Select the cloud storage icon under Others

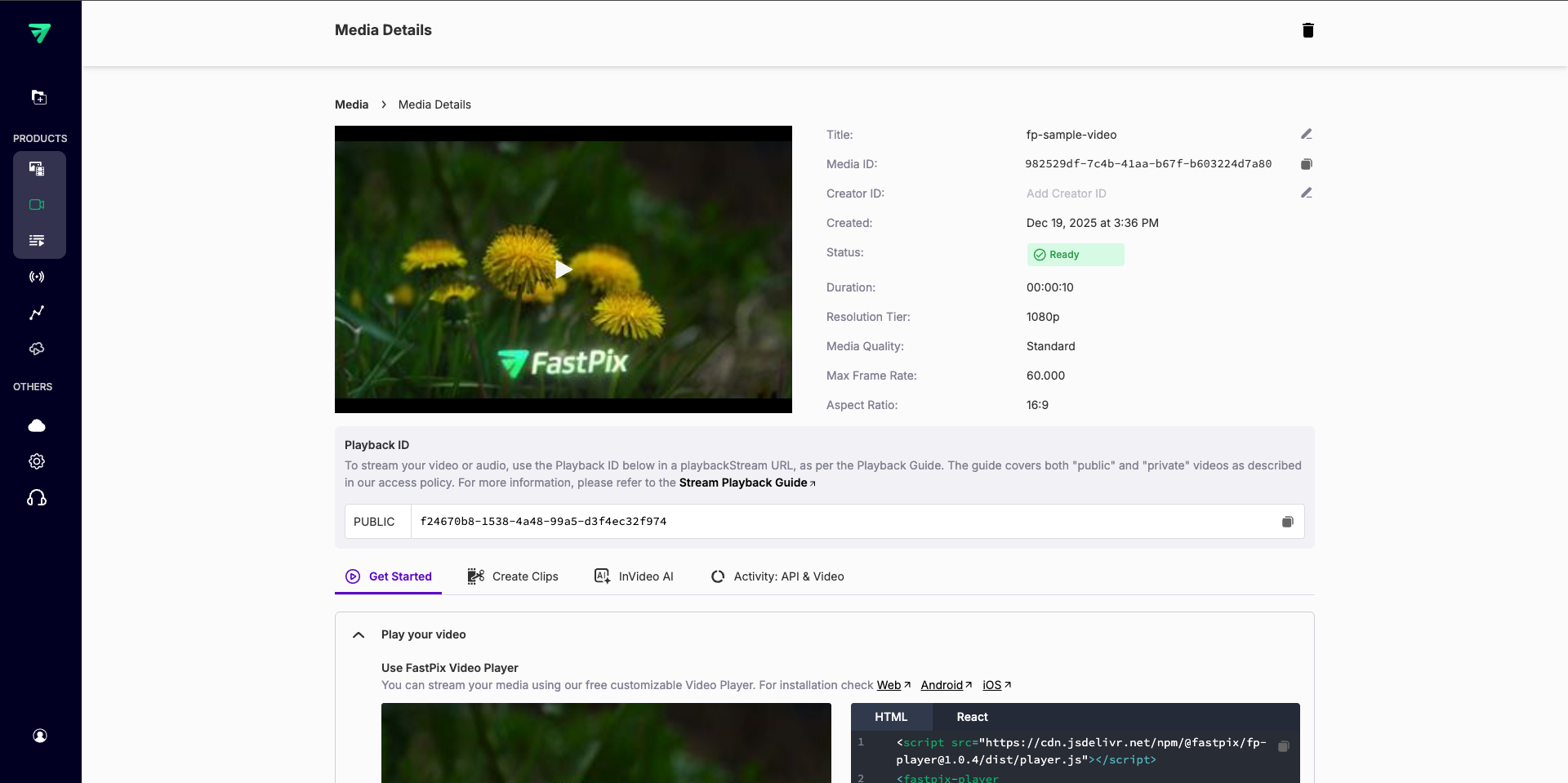37,425
